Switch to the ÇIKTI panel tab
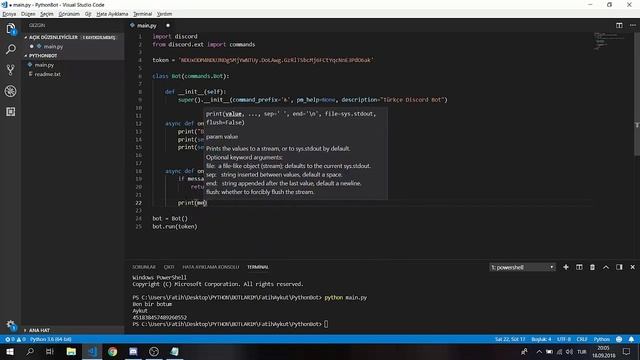This screenshot has height=360, width=640. tap(169, 267)
